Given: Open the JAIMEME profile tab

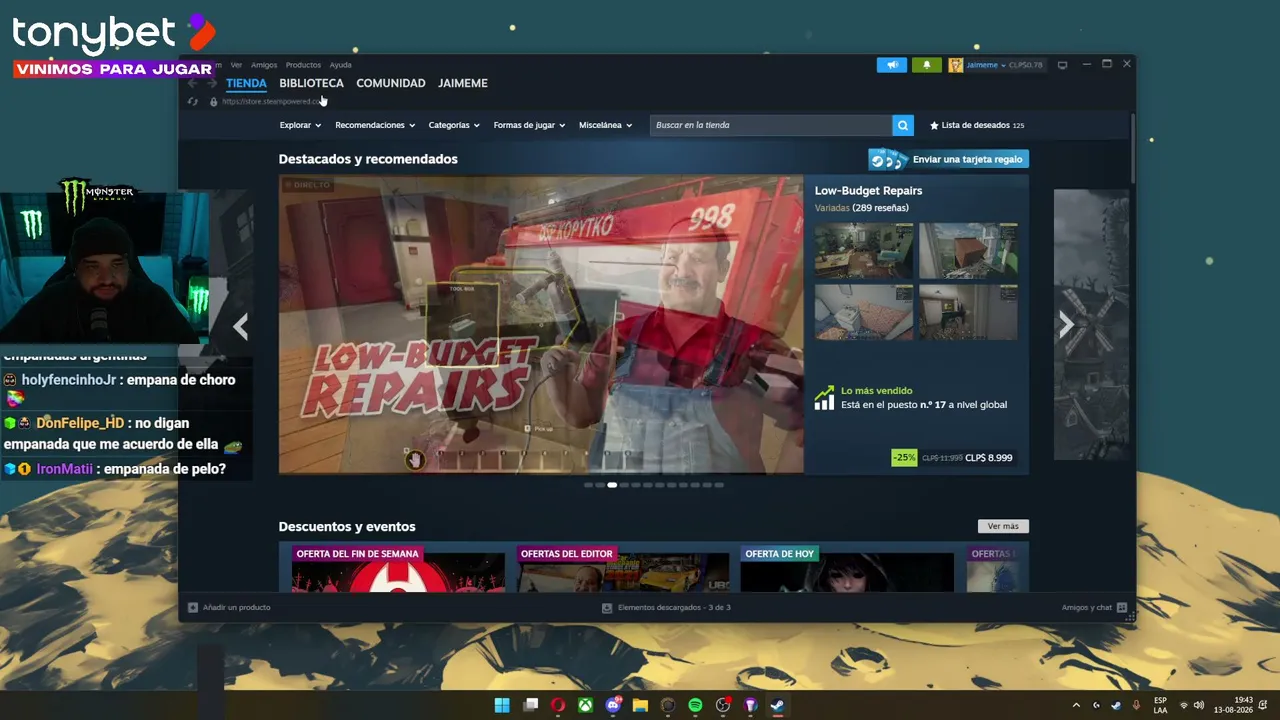Looking at the screenshot, I should tap(463, 83).
